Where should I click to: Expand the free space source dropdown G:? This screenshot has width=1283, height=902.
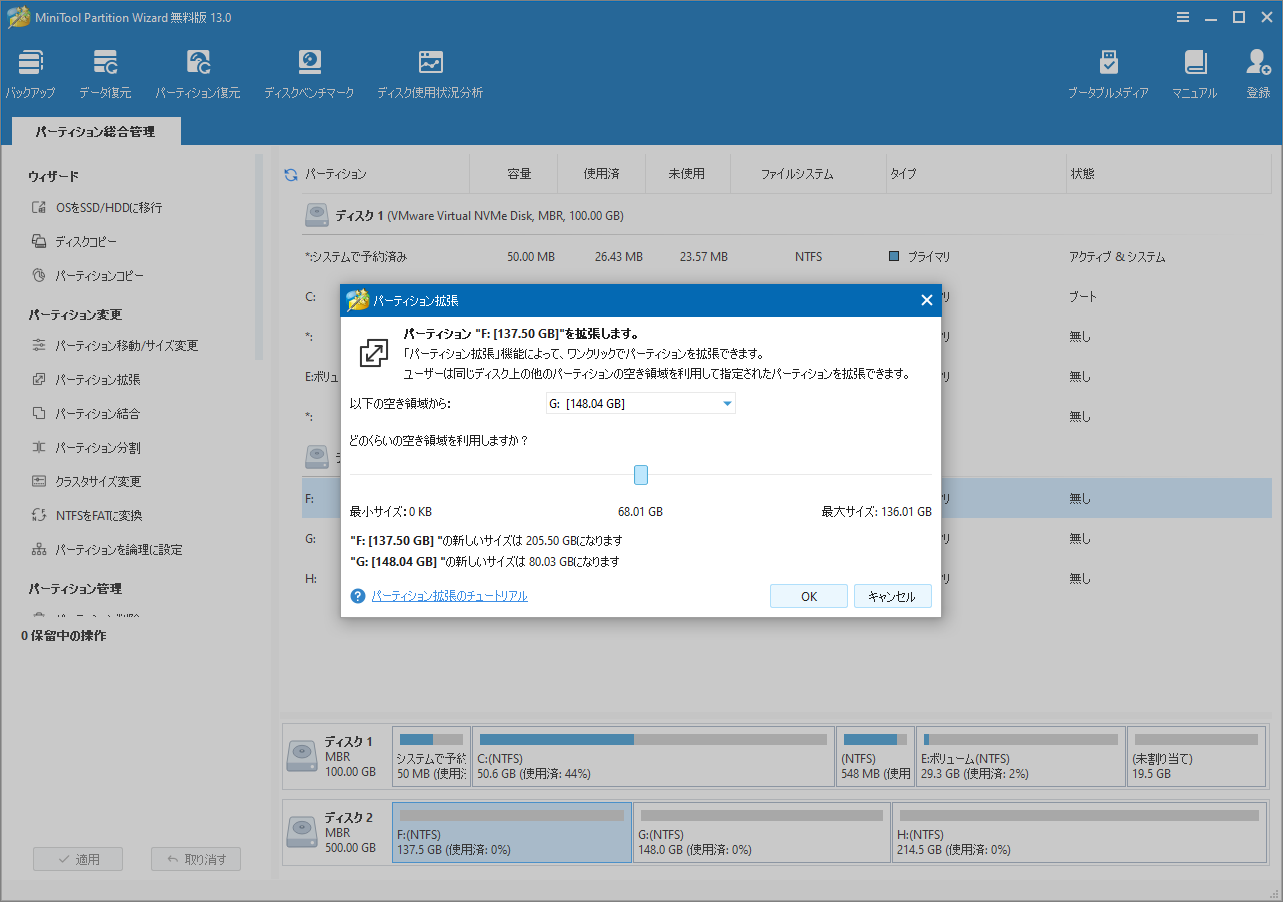(x=727, y=404)
